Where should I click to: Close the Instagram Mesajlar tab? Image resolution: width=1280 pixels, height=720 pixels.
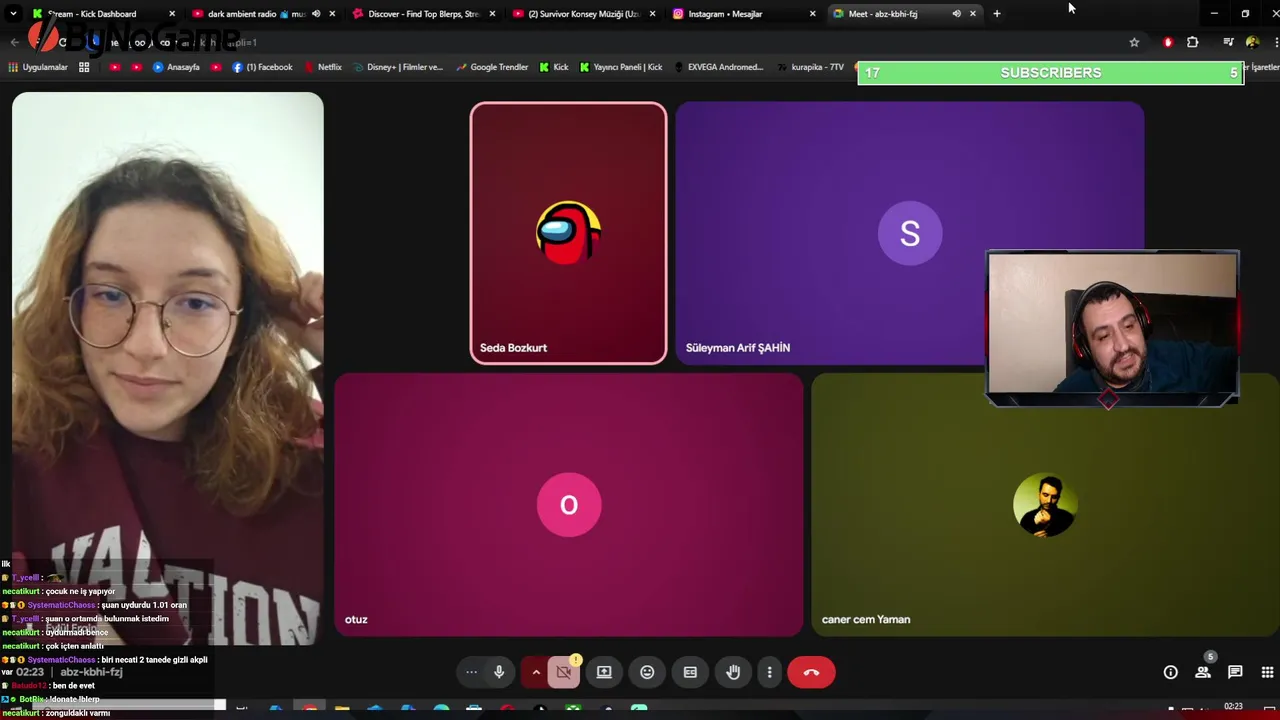(812, 14)
